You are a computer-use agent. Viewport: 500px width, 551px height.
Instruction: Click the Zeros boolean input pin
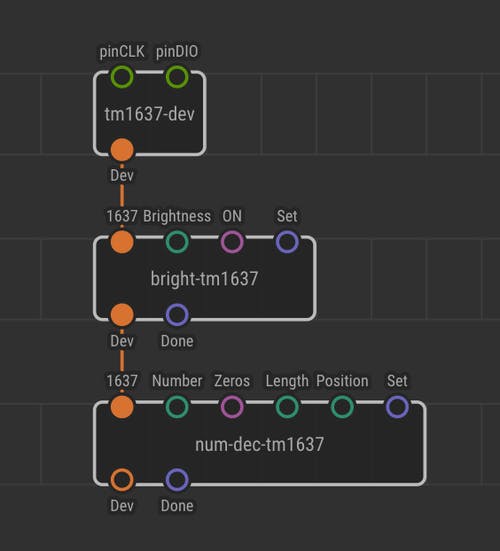pyautogui.click(x=232, y=407)
